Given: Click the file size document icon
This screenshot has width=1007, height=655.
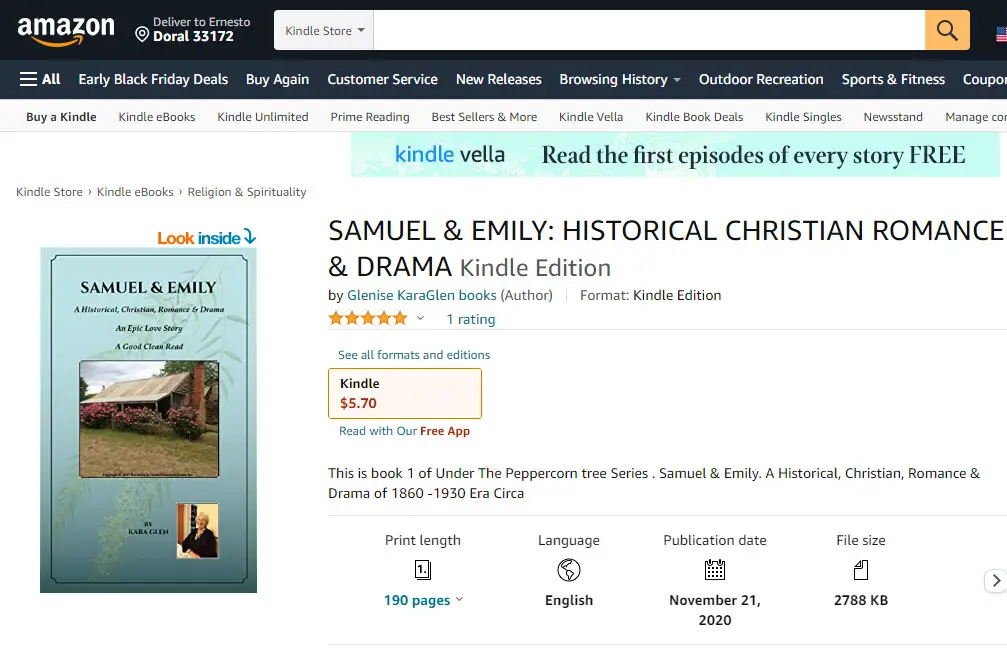Looking at the screenshot, I should (x=861, y=570).
